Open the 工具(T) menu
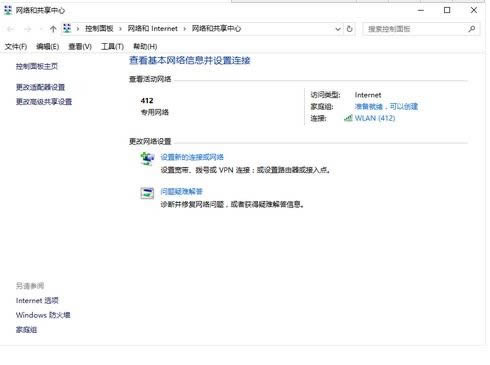Screen dimensions: 490x365 (x=112, y=47)
